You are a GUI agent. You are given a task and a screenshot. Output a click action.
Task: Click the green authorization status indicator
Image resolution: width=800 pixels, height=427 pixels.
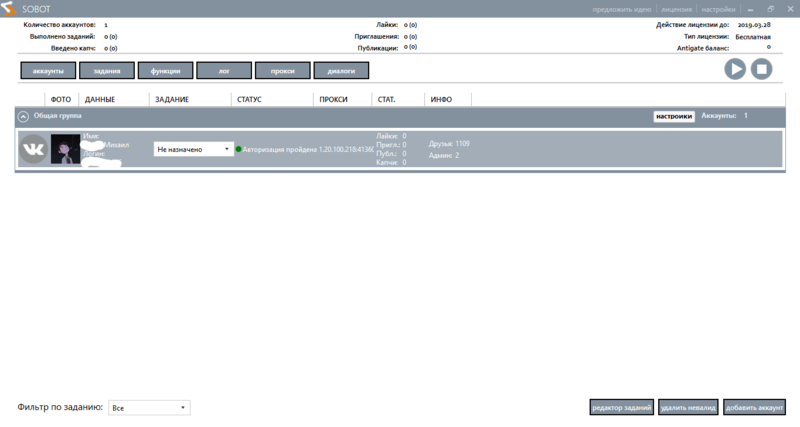click(239, 149)
